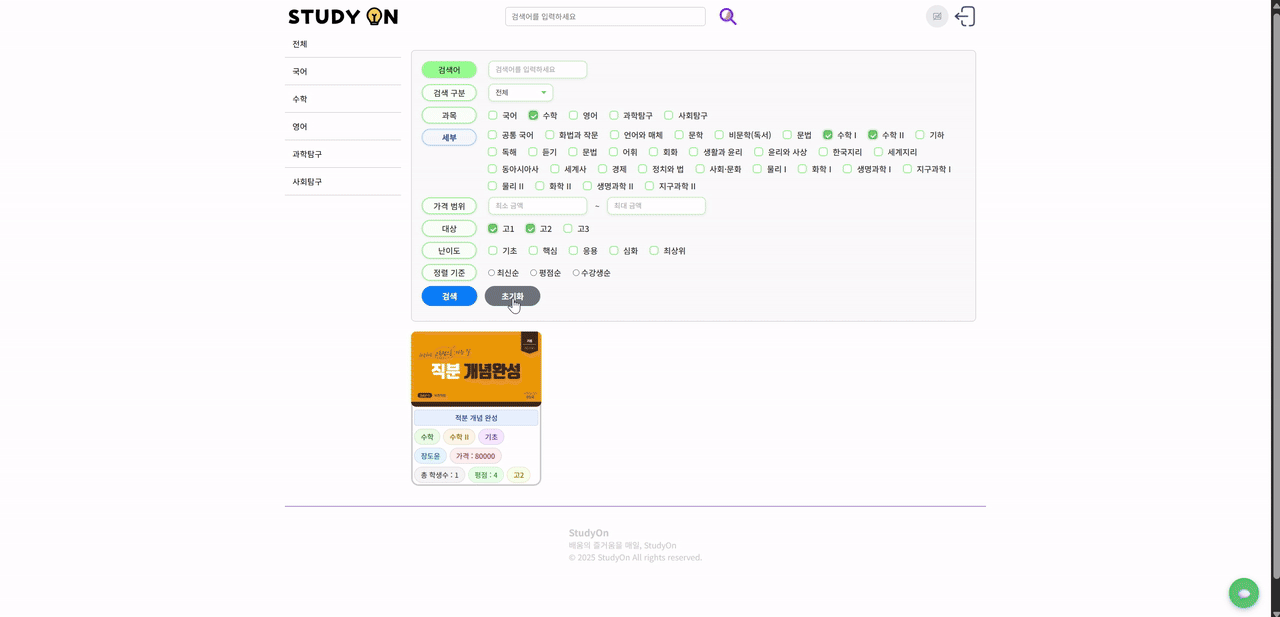The image size is (1280, 617).
Task: Check the 정치와 법 checkbox
Action: [x=643, y=169]
